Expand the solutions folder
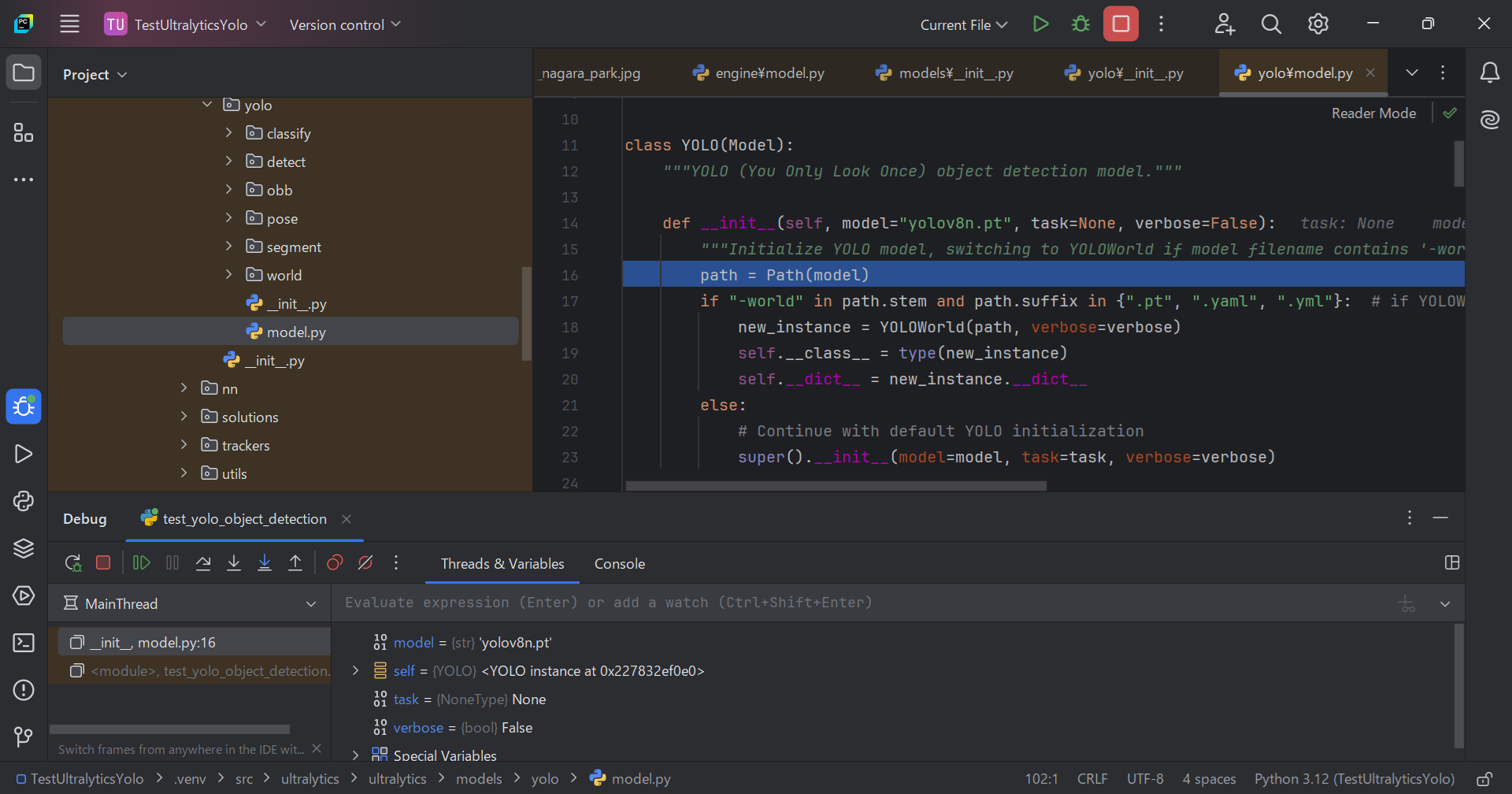Viewport: 1512px width, 794px height. [184, 416]
